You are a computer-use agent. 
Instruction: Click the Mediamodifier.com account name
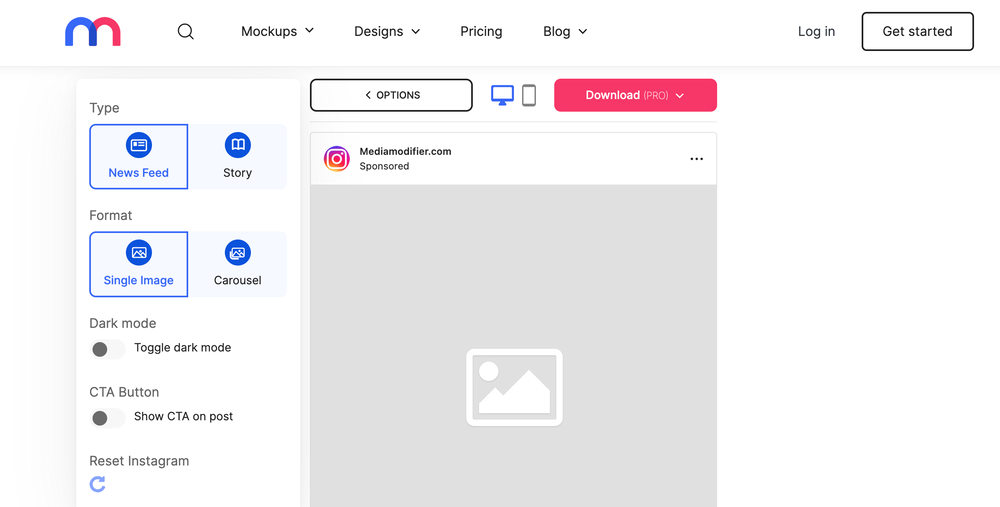click(x=406, y=151)
